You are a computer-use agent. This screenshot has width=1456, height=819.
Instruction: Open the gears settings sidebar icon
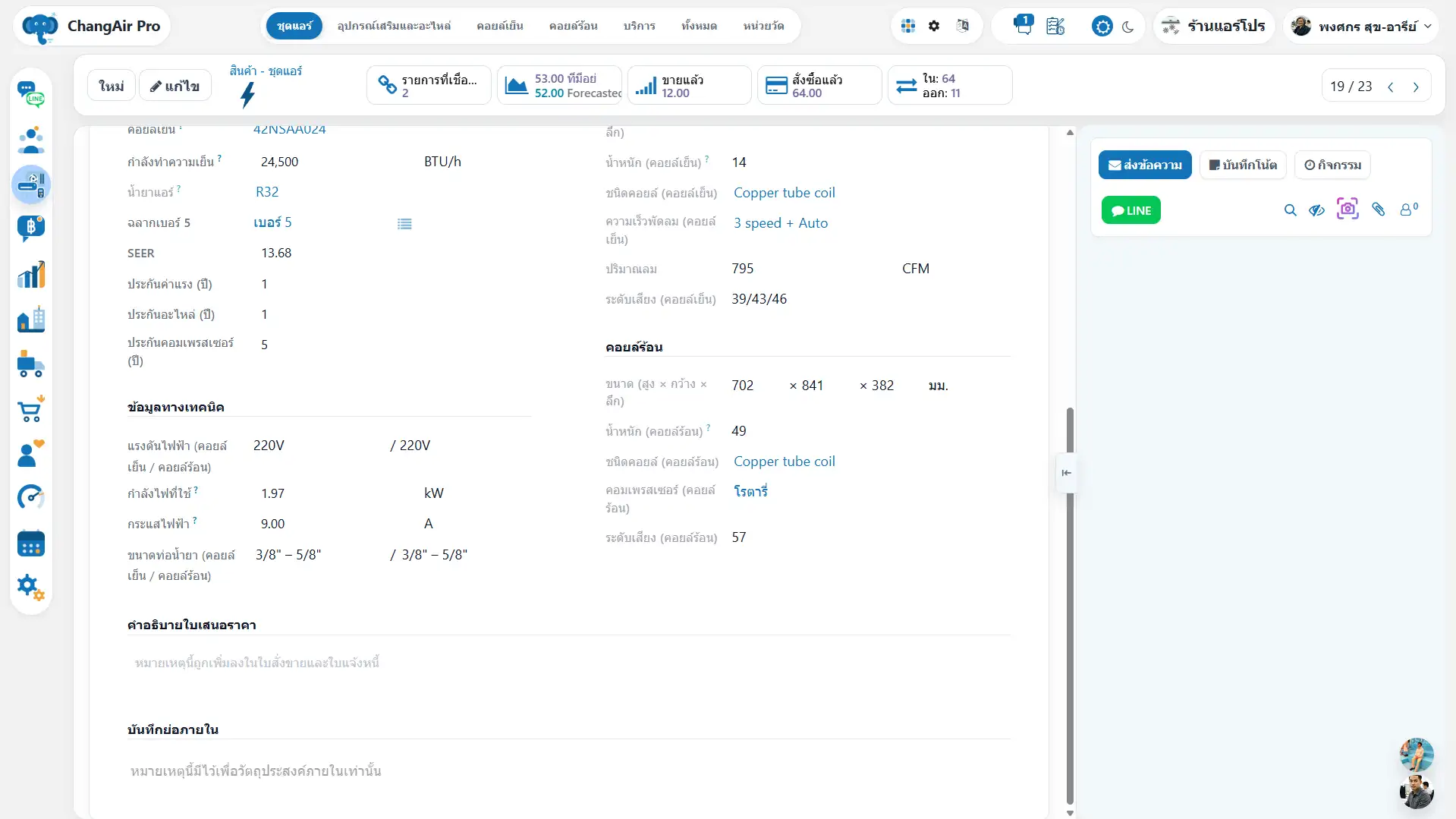tap(31, 587)
